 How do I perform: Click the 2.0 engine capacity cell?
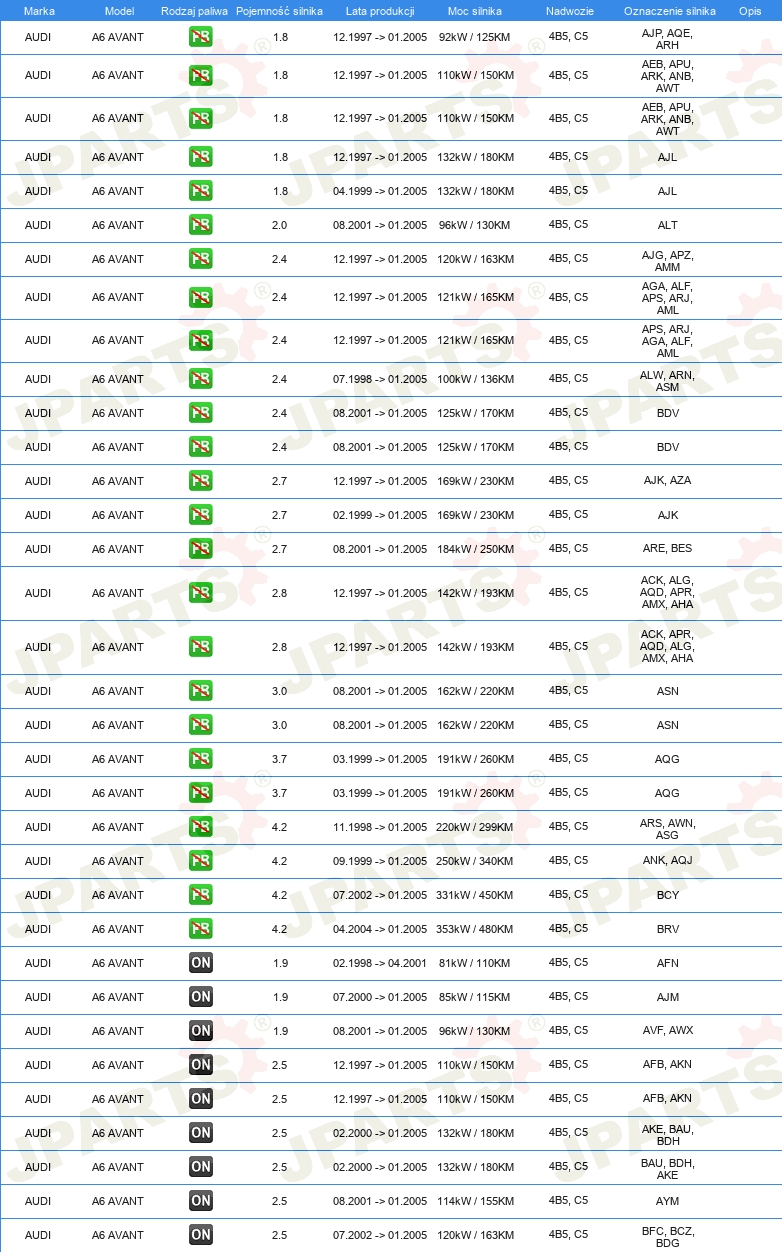click(x=279, y=225)
